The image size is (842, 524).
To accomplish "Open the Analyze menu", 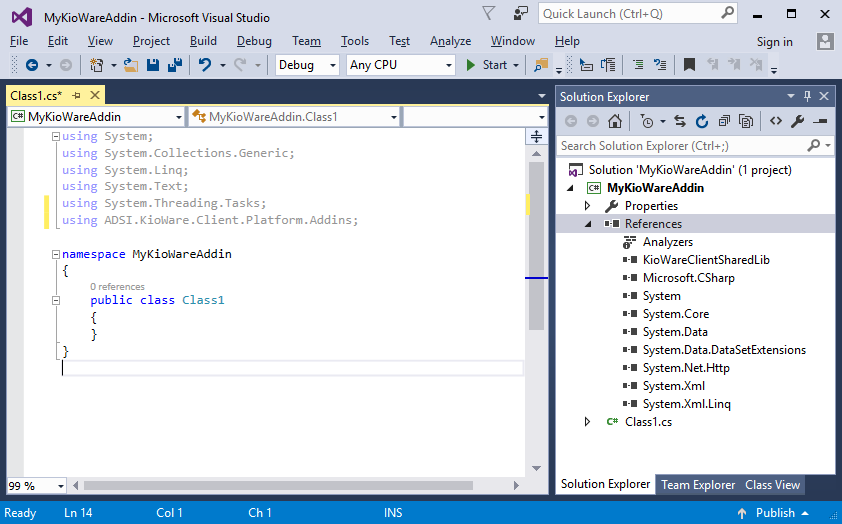I will (450, 41).
